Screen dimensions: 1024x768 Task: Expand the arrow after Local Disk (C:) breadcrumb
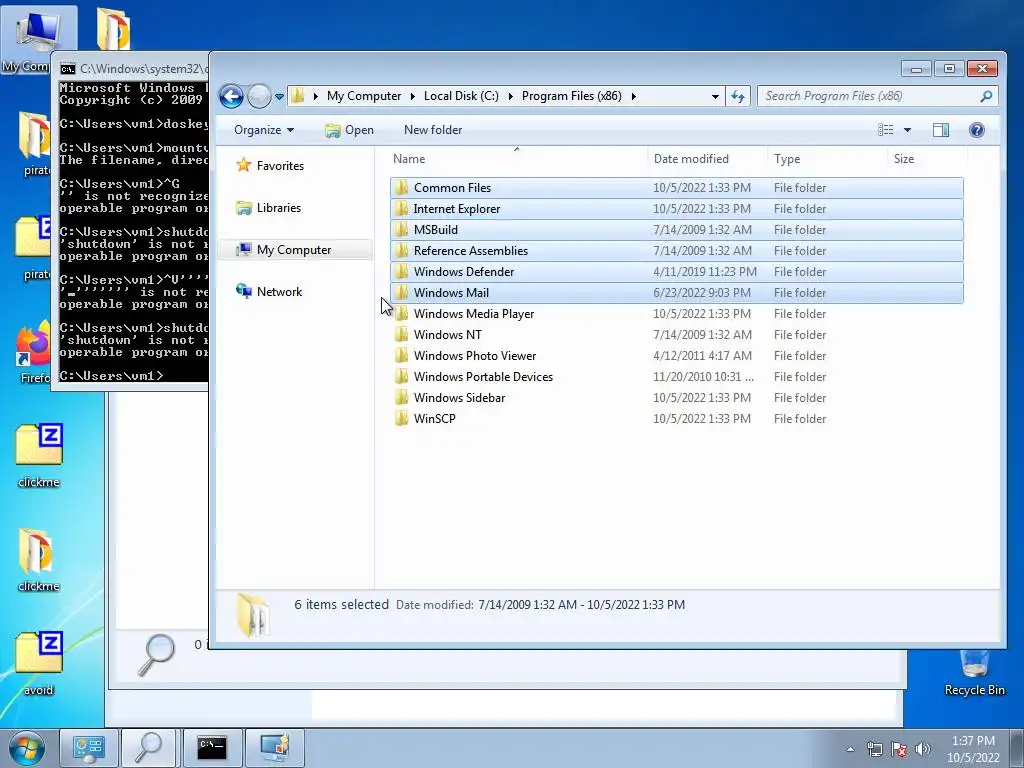tap(509, 96)
